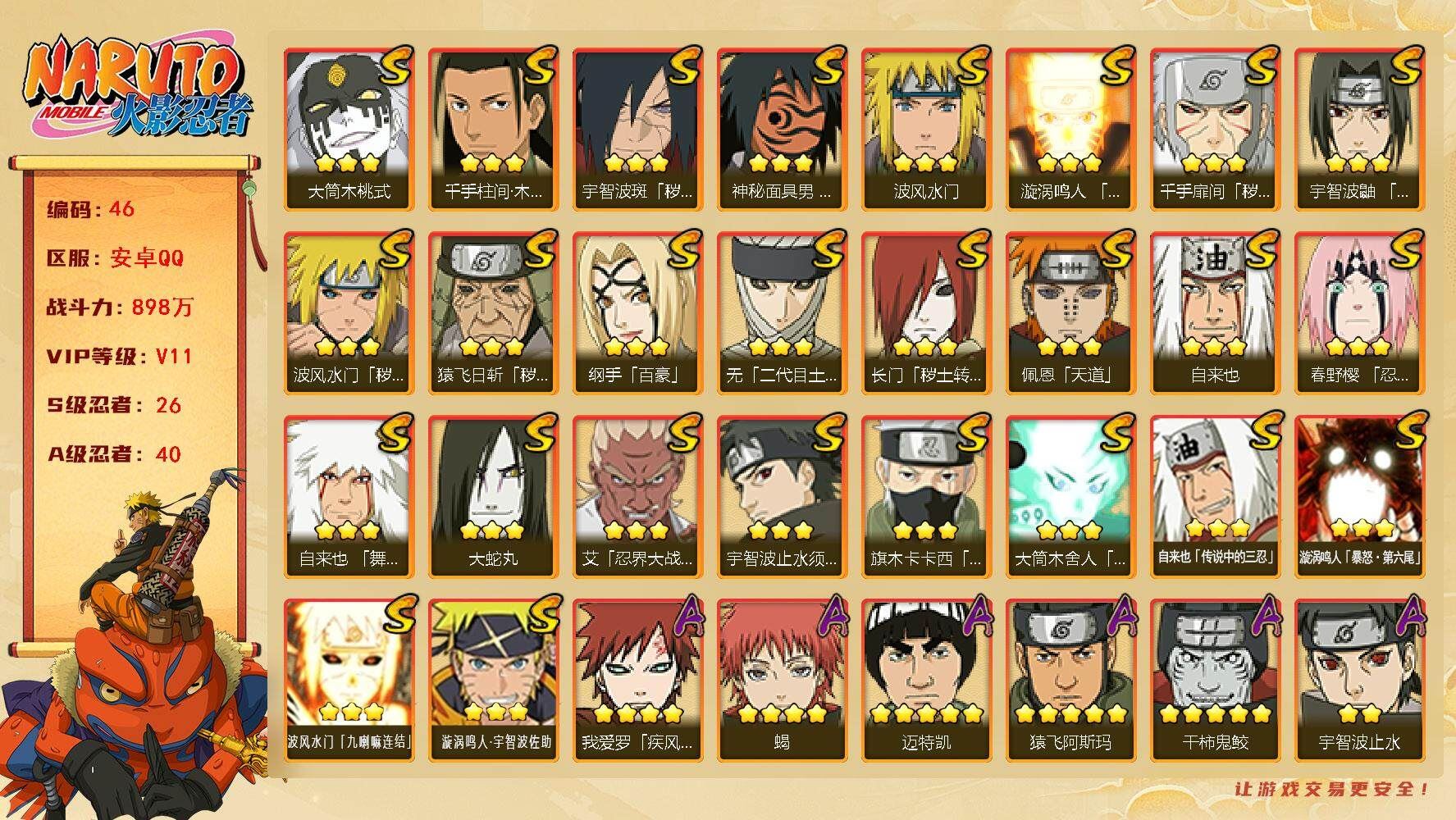This screenshot has width=1456, height=820.
Task: Select the 大蛇丸 character card
Action: 493,496
